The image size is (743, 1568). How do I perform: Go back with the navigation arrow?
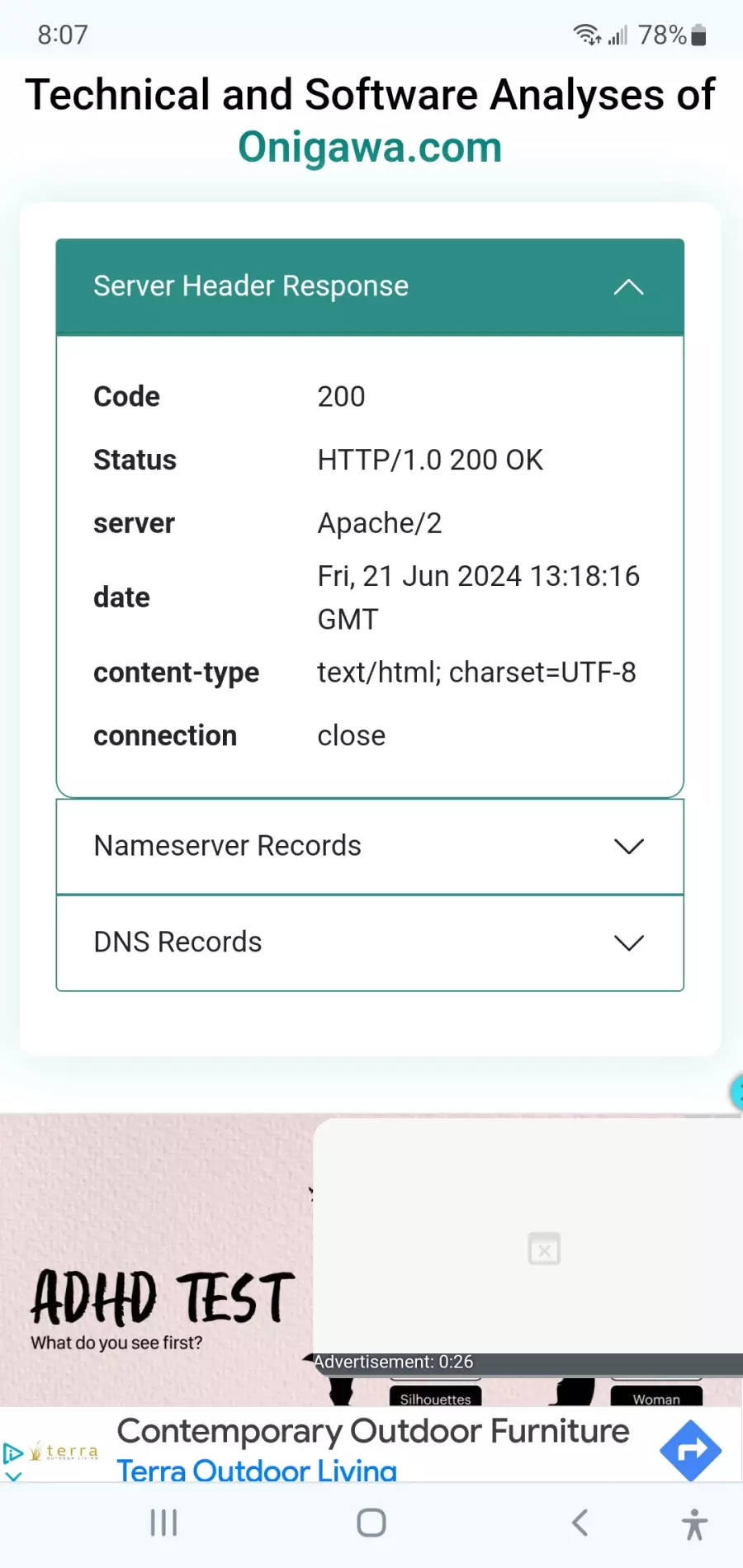tap(580, 1523)
